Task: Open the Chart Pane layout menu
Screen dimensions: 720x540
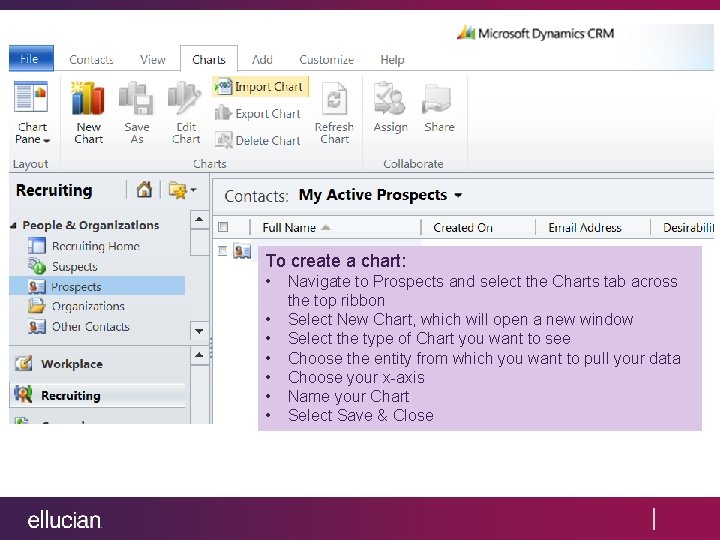Action: click(32, 114)
